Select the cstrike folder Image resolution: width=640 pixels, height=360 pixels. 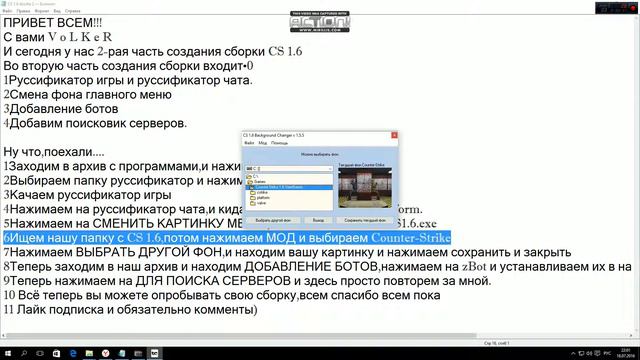click(262, 192)
